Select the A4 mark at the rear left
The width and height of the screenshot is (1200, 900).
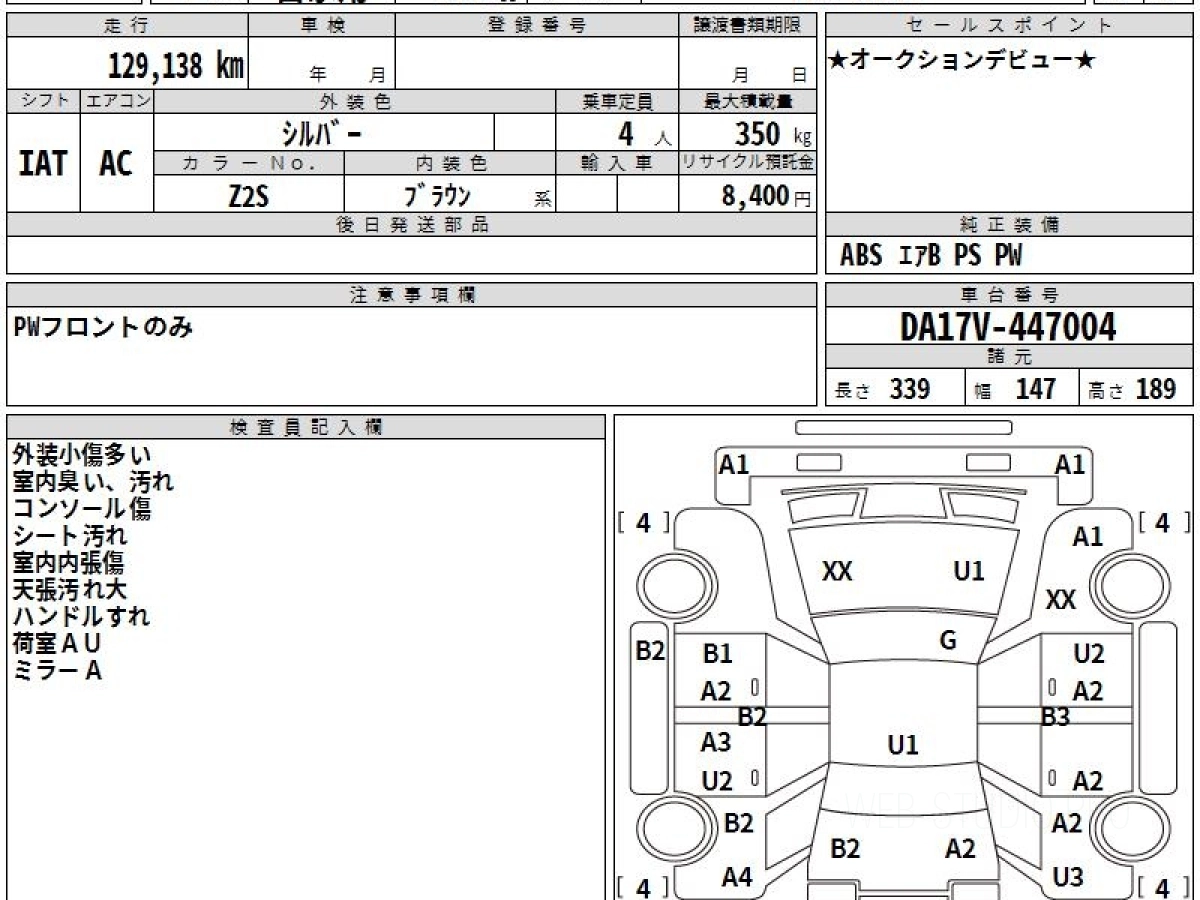coord(737,877)
